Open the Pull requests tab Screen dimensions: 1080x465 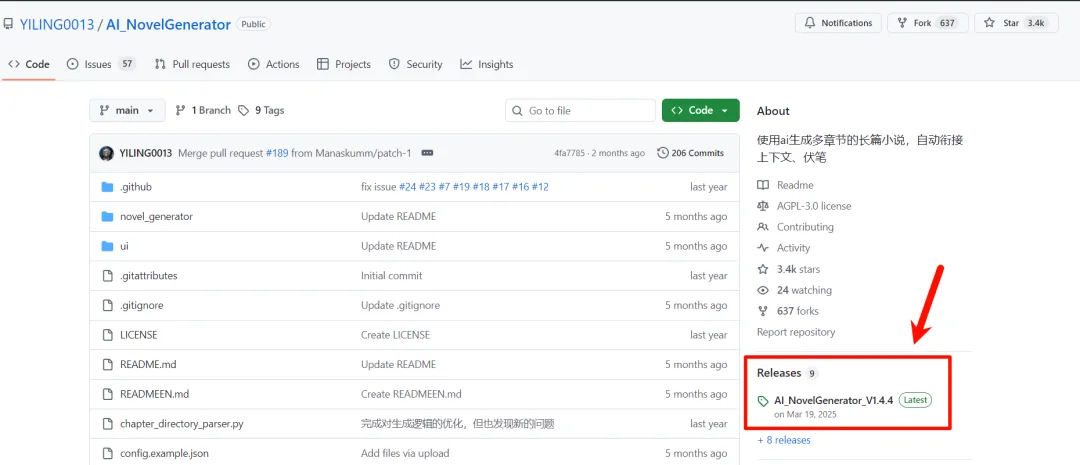point(192,64)
